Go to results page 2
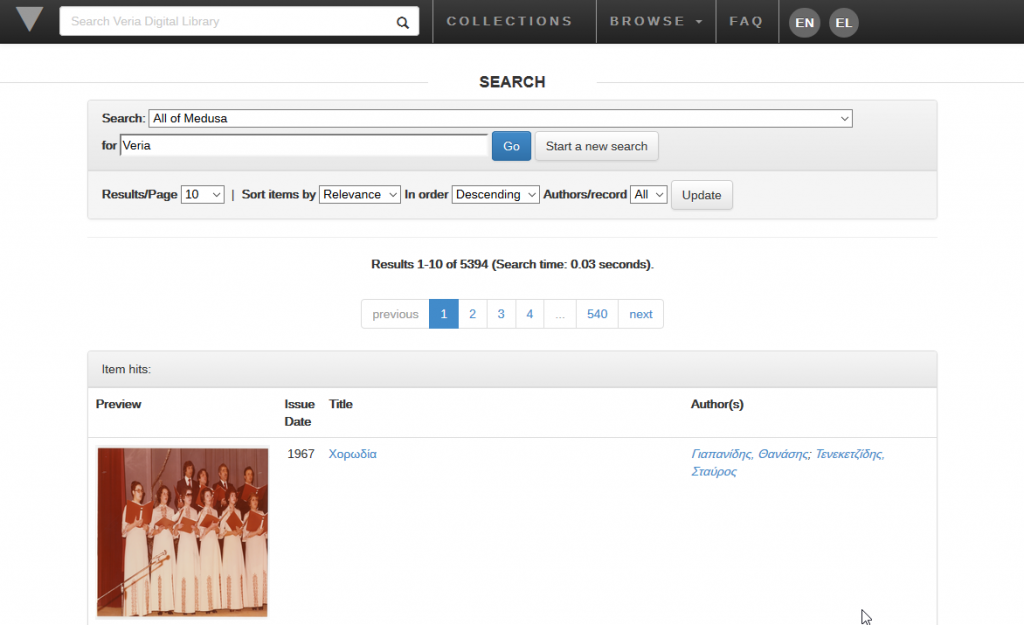This screenshot has width=1024, height=625. coord(472,314)
